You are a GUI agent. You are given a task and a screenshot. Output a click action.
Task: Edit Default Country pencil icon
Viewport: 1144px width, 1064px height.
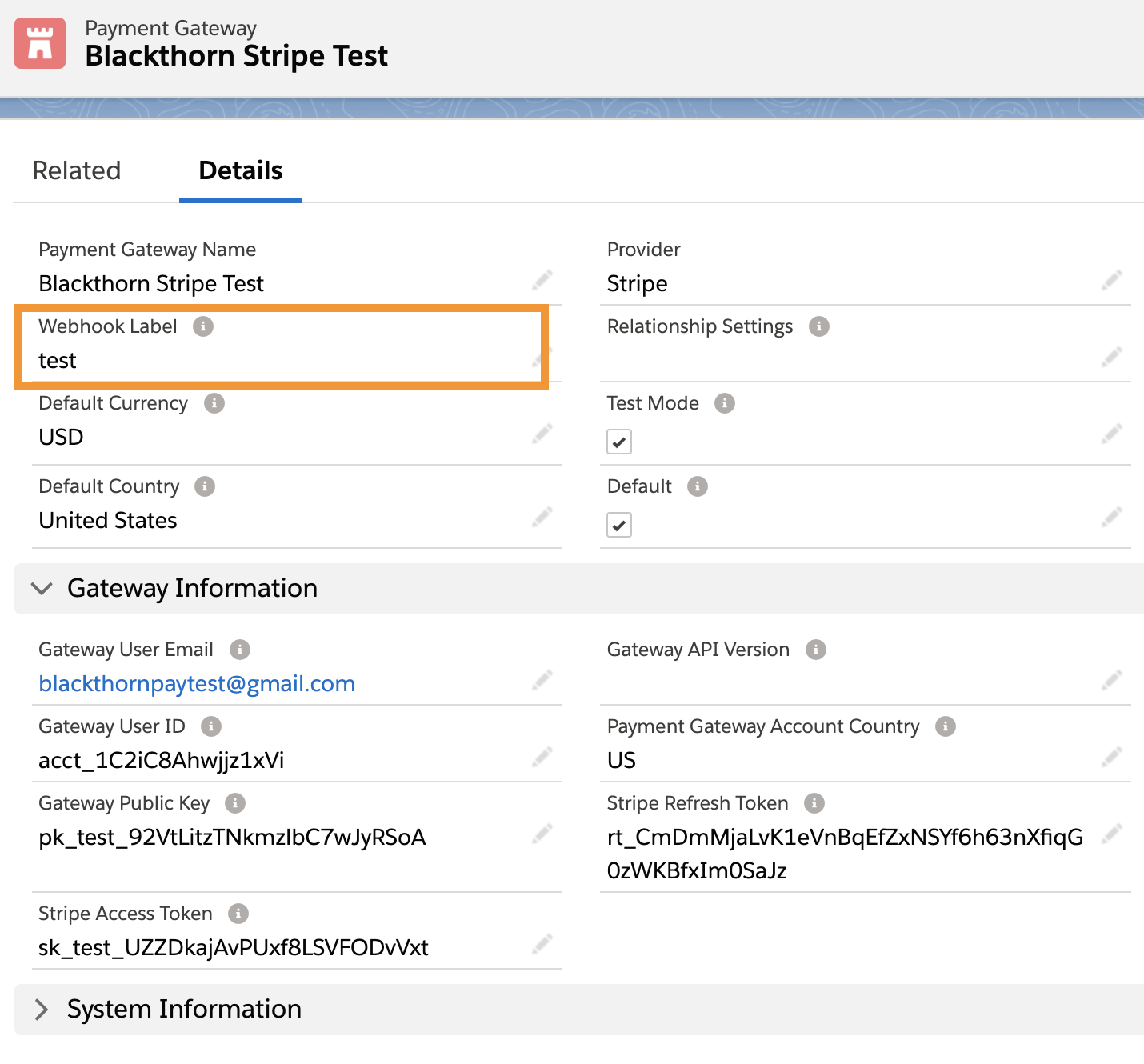542,517
